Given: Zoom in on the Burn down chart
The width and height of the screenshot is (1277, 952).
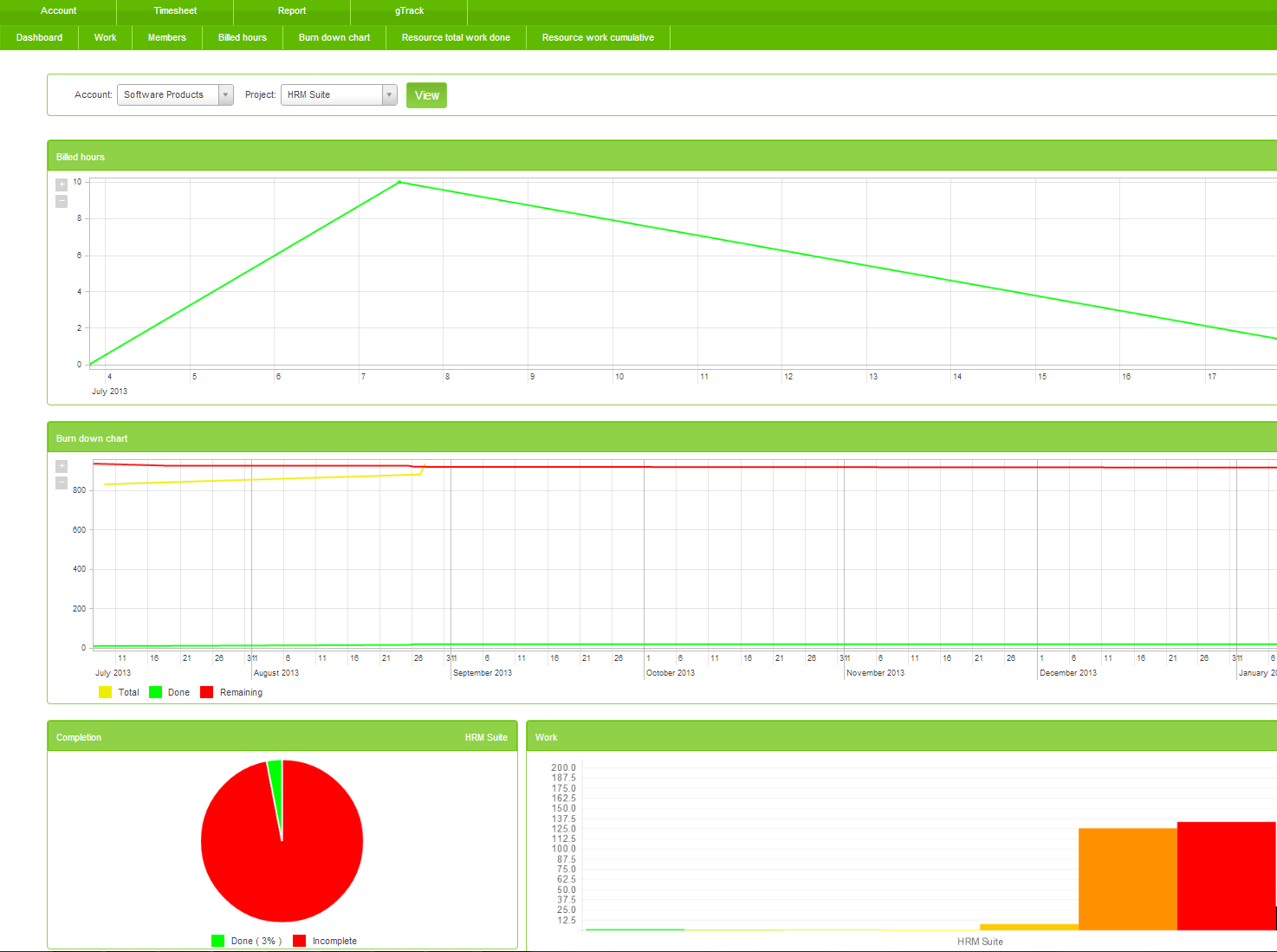Looking at the screenshot, I should click(62, 466).
